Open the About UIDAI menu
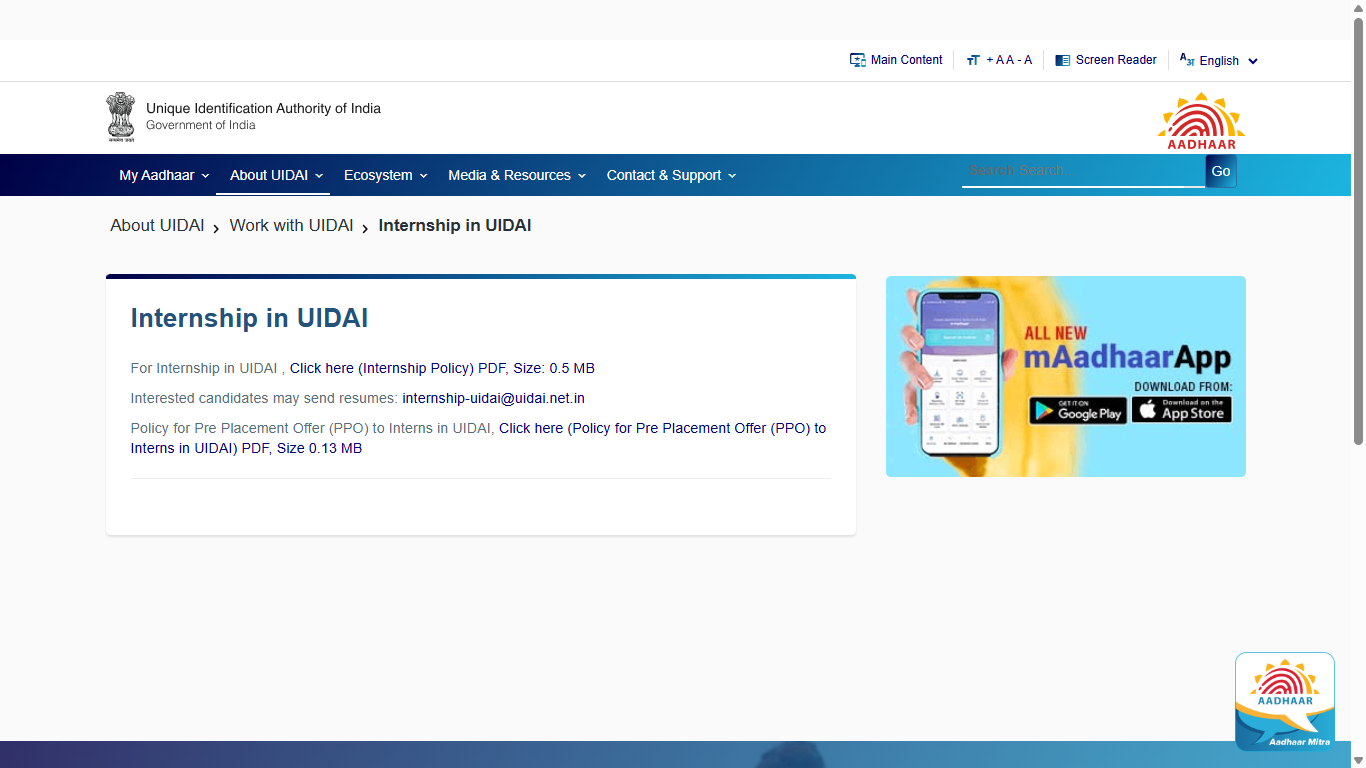 [276, 175]
